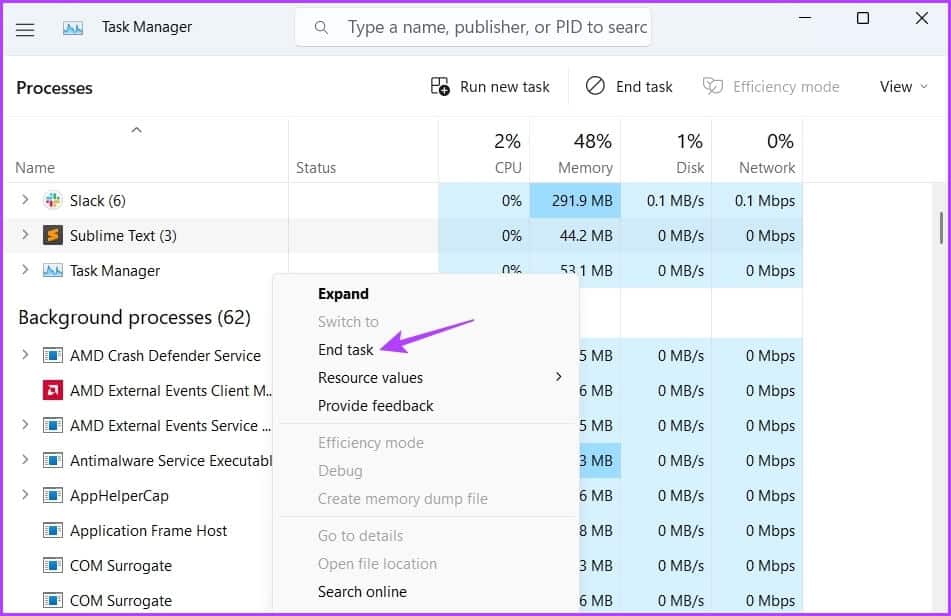
Task: Select the AMD Crash Defender Service name
Action: tap(165, 356)
